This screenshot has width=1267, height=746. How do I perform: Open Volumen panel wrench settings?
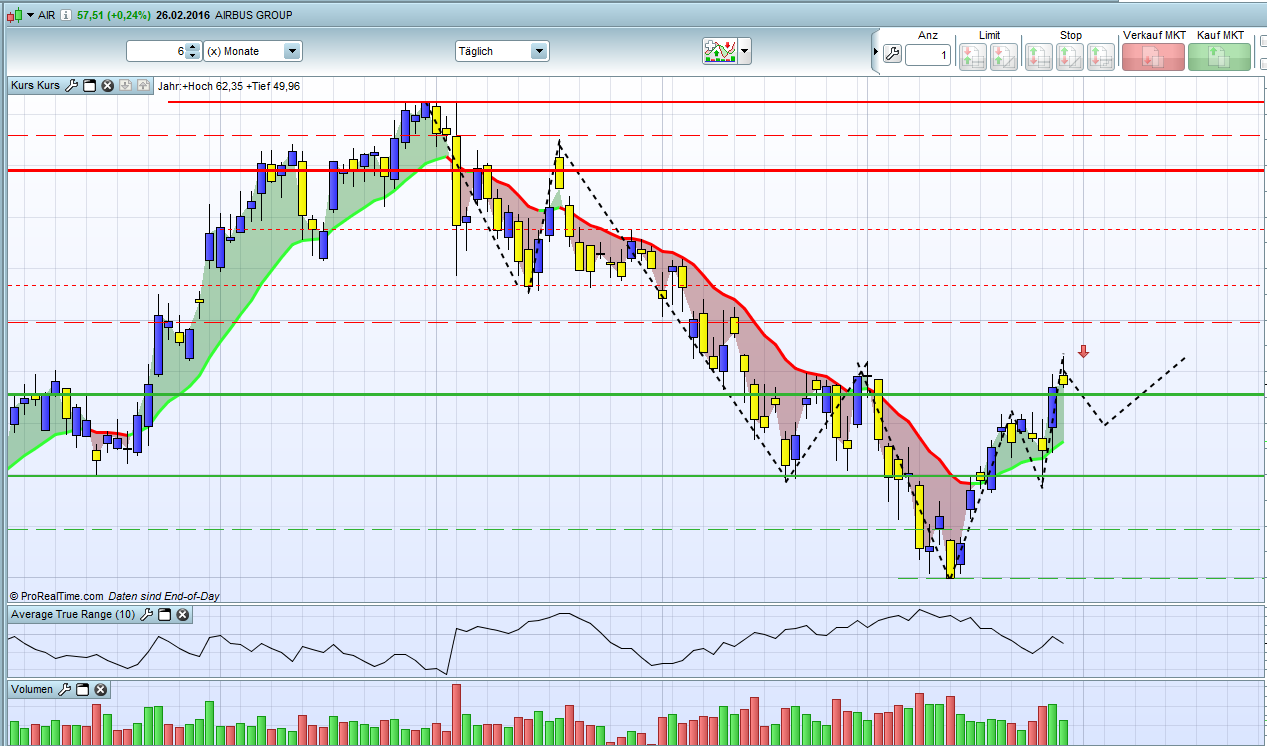tap(66, 690)
